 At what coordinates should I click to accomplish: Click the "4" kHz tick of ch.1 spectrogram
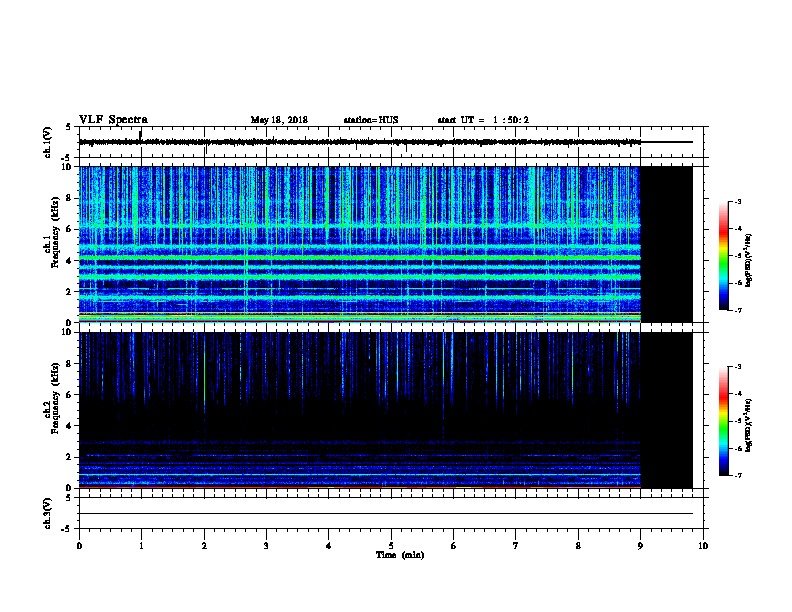point(70,261)
